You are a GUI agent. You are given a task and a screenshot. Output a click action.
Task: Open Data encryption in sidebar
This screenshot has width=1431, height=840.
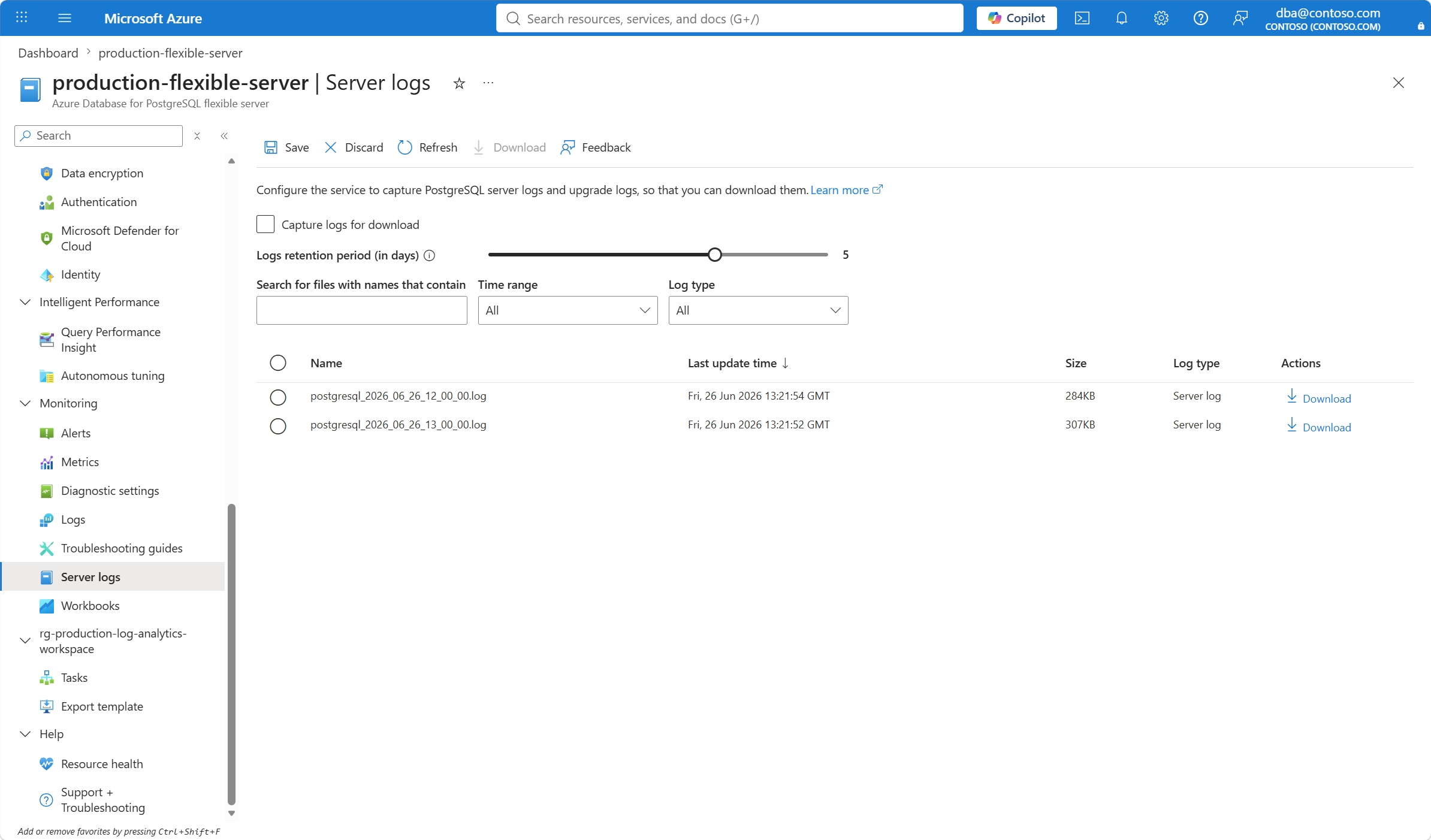[102, 173]
